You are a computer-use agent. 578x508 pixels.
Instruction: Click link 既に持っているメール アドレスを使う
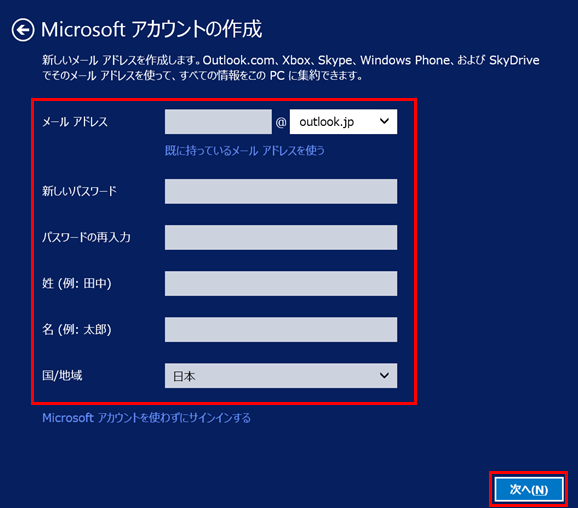[x=245, y=150]
